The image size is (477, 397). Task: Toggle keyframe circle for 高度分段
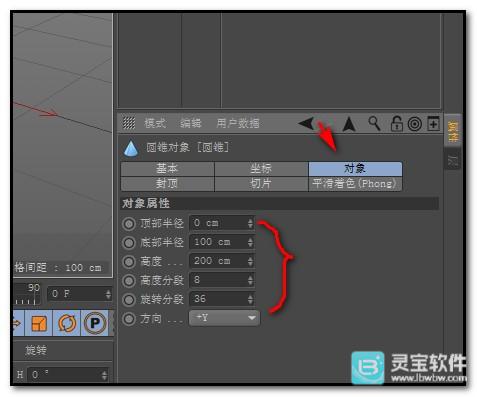[129, 281]
